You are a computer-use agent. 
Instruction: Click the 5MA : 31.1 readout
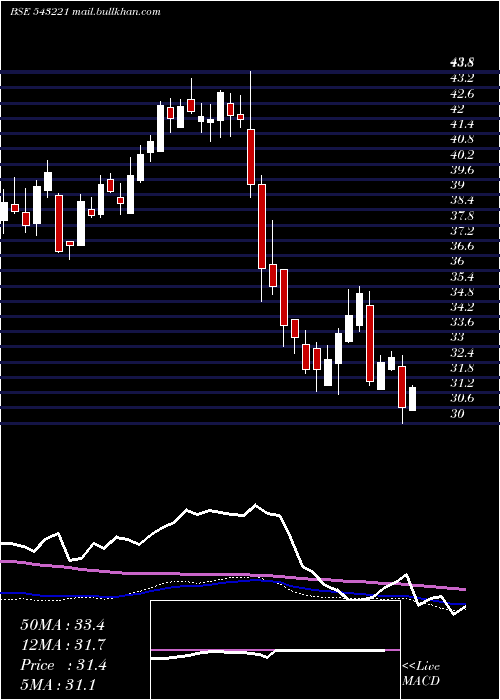57,685
